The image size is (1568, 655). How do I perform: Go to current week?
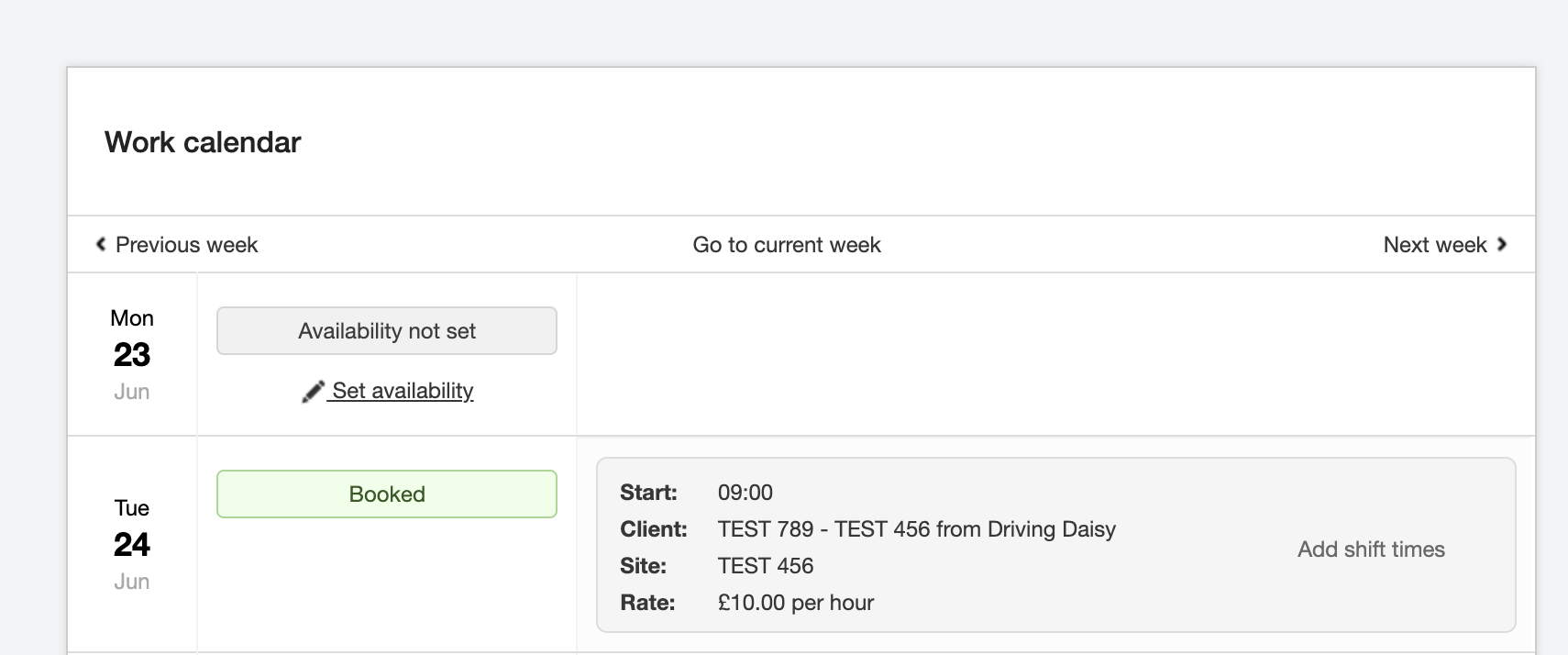tap(786, 245)
